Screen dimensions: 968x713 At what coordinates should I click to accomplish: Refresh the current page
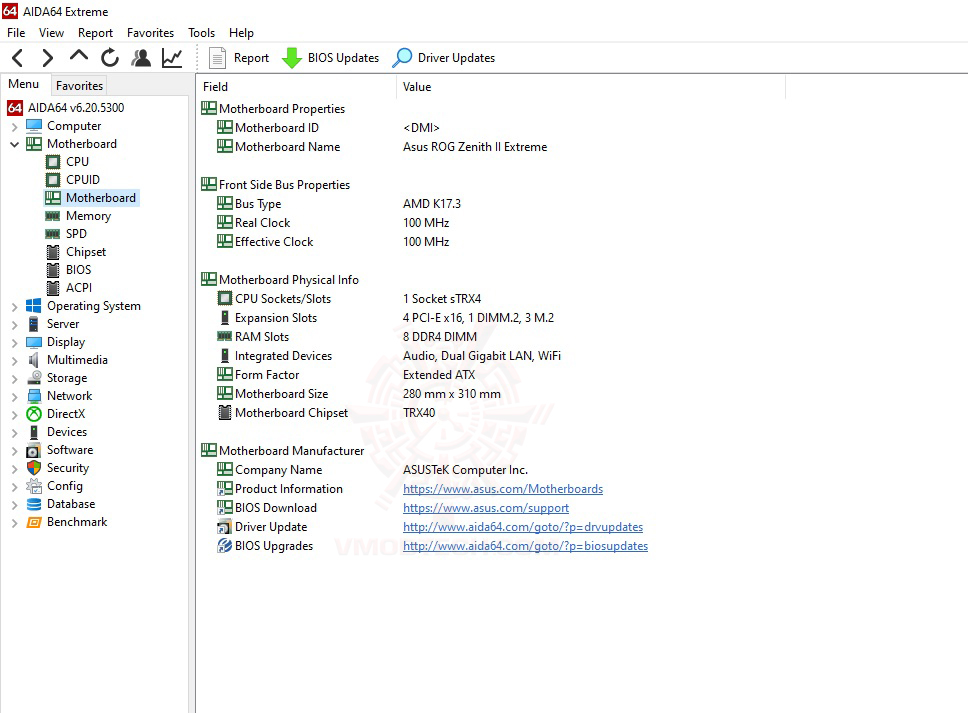110,58
